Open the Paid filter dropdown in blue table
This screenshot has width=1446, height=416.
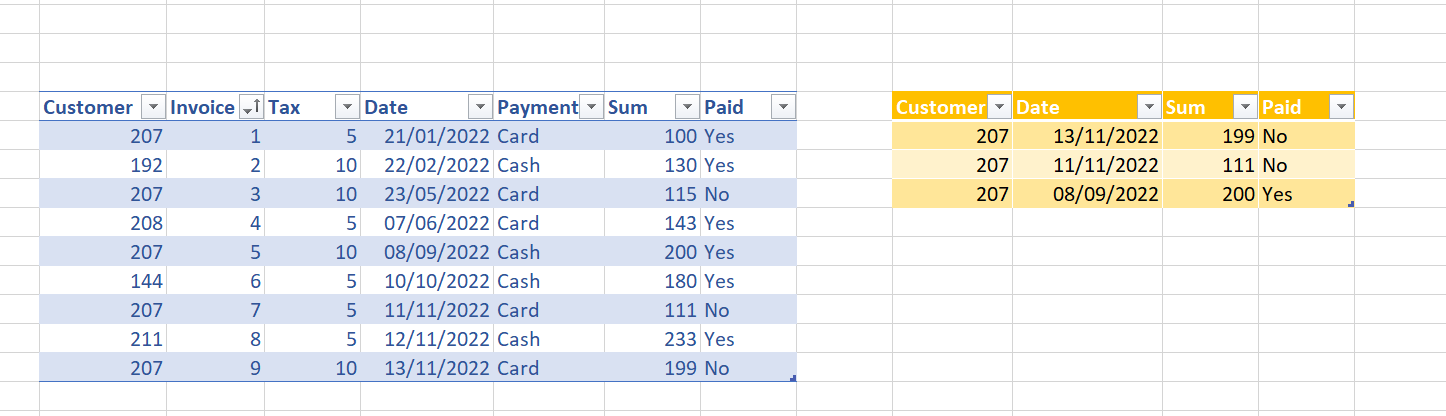tap(784, 107)
